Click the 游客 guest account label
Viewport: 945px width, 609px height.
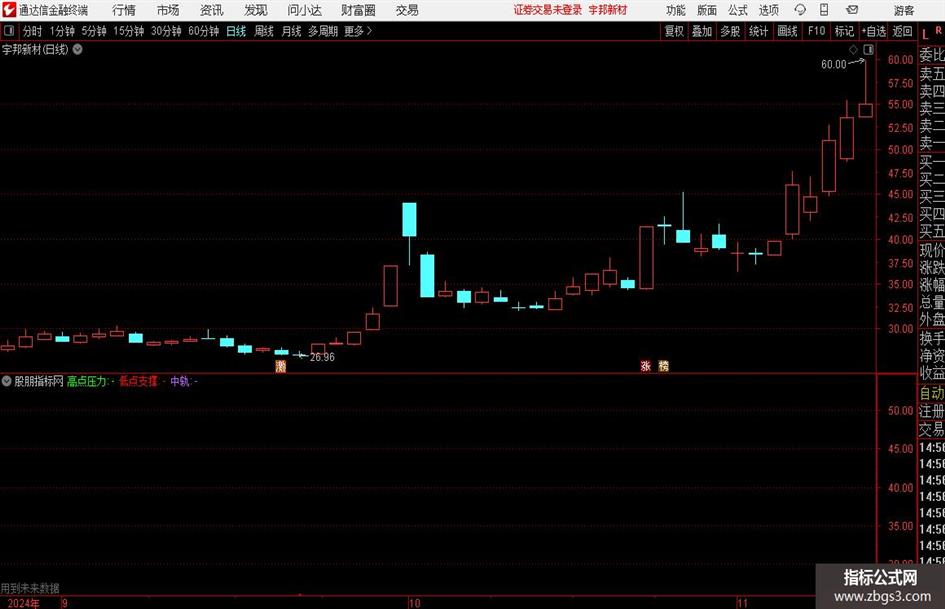903,10
